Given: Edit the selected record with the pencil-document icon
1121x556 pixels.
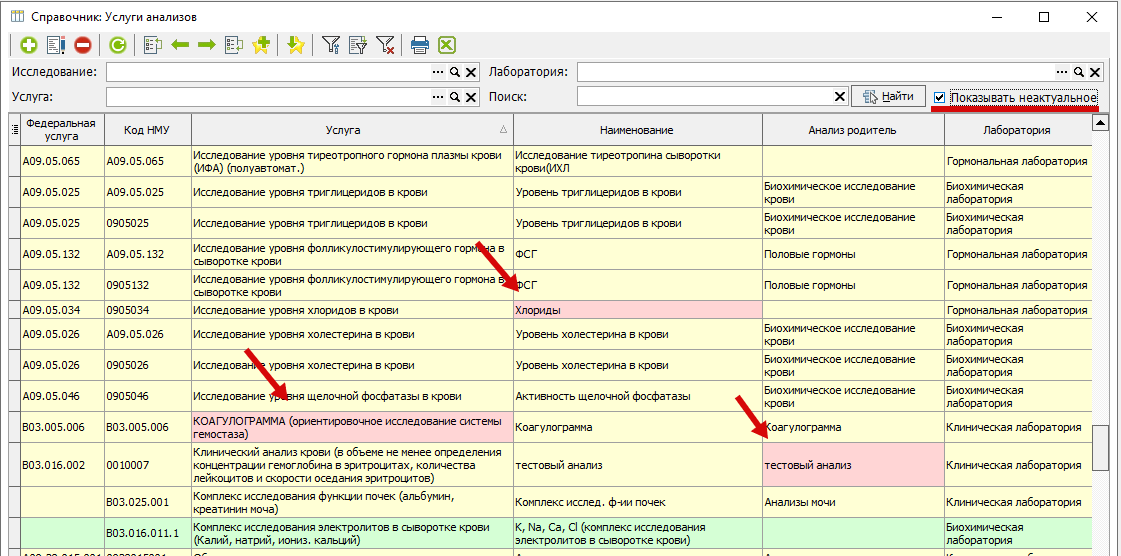Looking at the screenshot, I should 56,46.
